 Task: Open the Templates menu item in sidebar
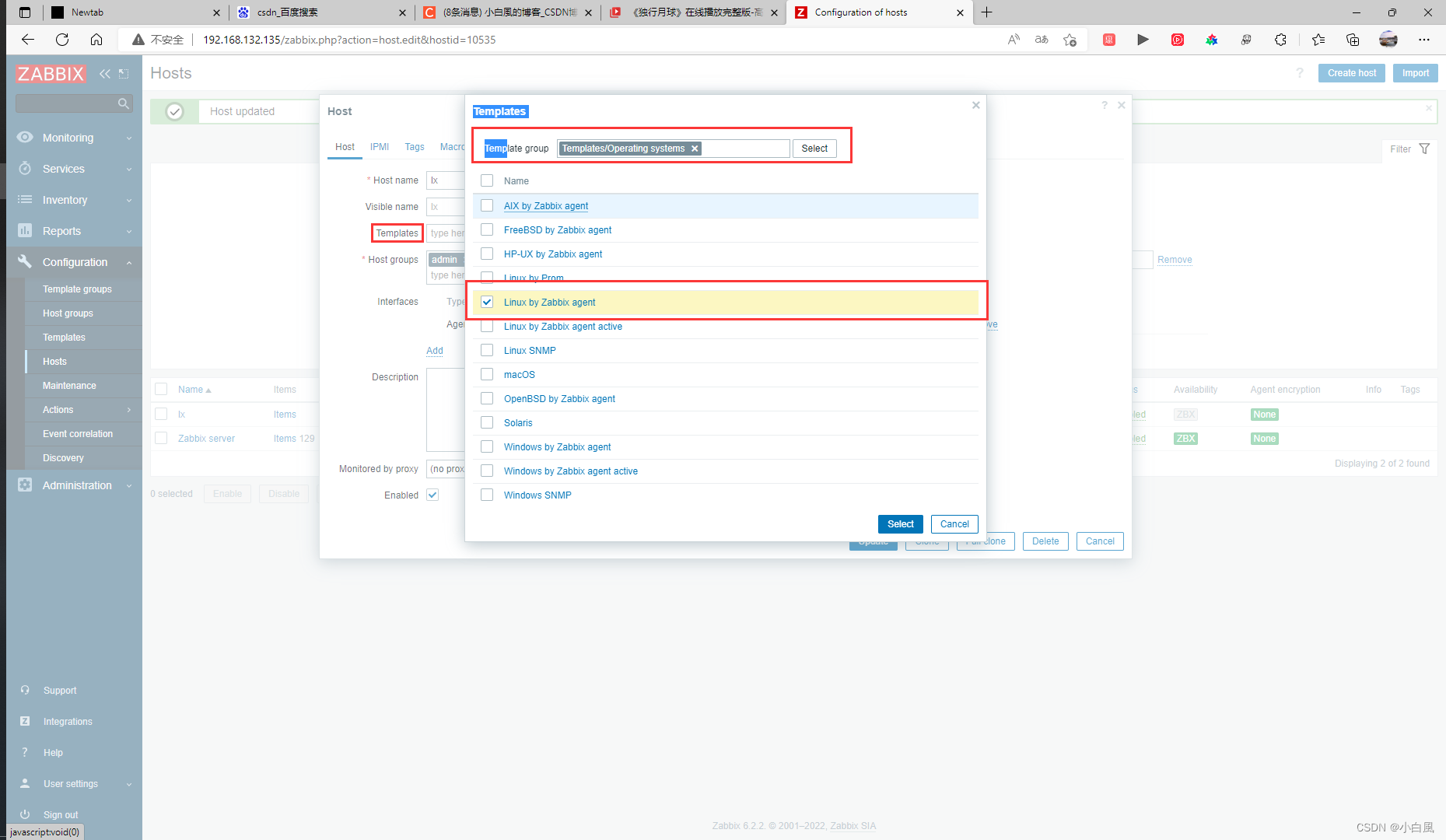(64, 338)
